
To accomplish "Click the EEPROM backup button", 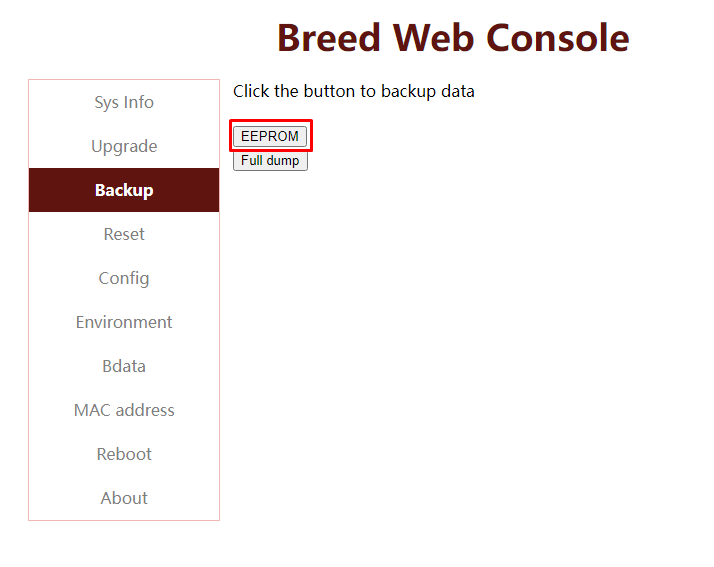I will (x=270, y=136).
